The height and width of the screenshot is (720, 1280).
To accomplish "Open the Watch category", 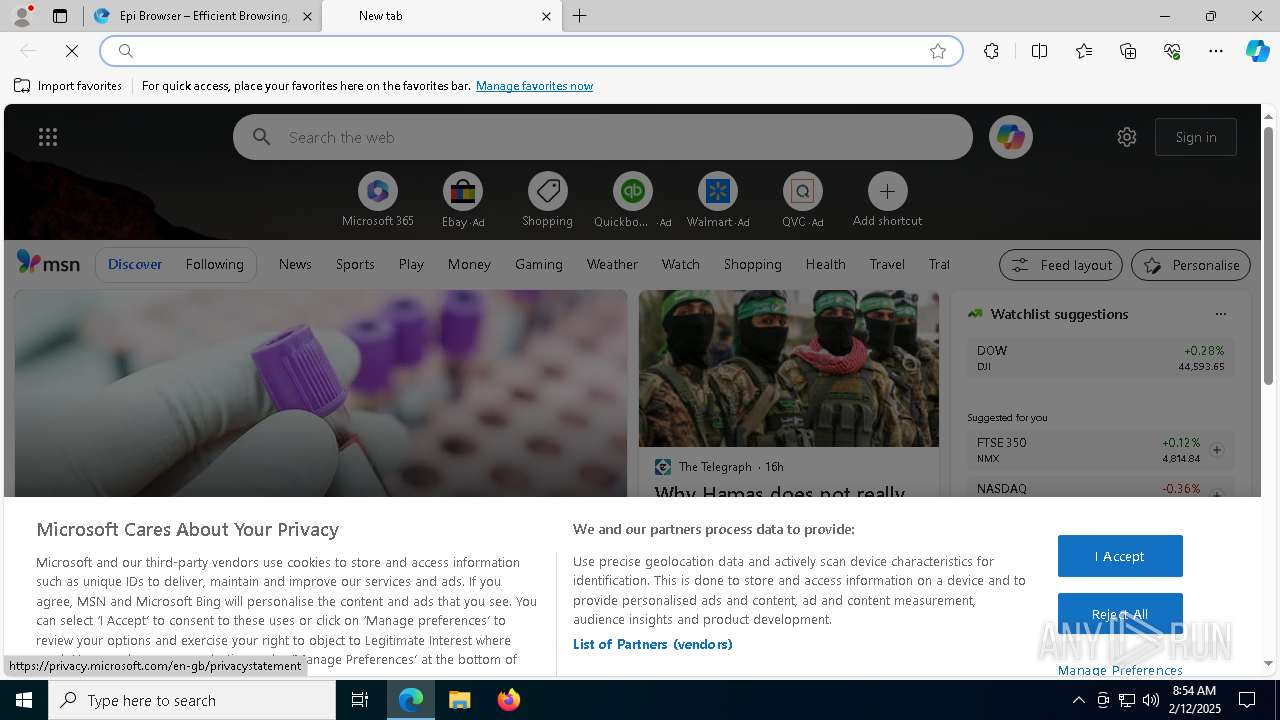I will 681,264.
